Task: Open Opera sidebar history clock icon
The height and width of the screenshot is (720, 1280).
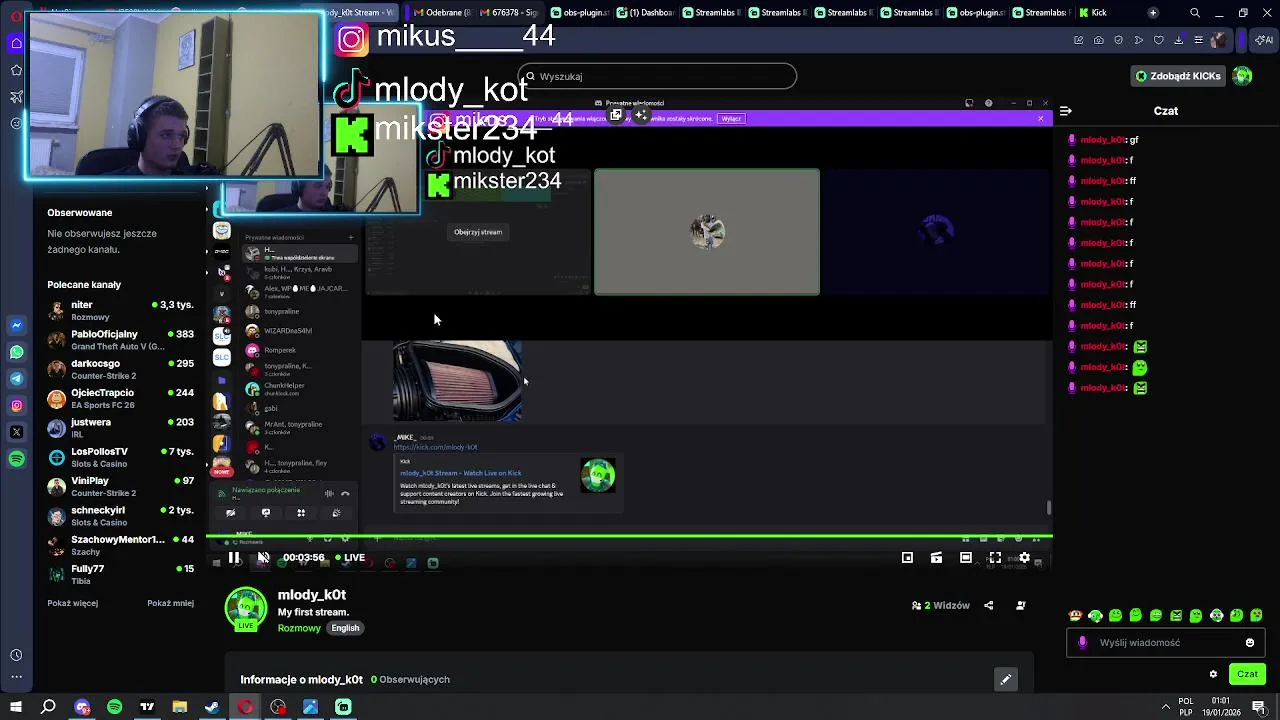Action: [16, 655]
